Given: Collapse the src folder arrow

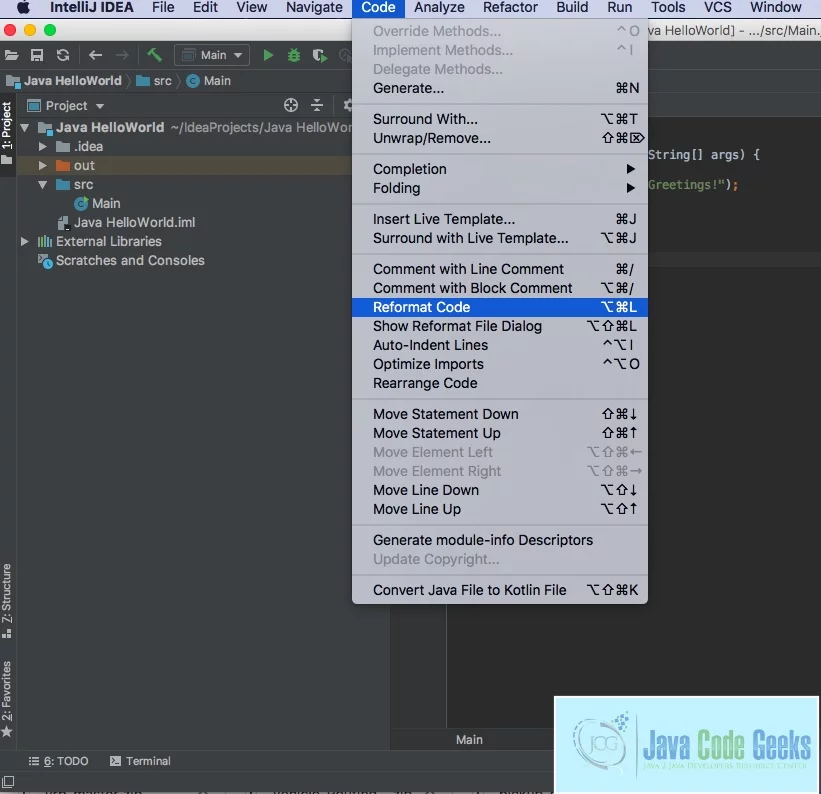Looking at the screenshot, I should click(x=43, y=184).
